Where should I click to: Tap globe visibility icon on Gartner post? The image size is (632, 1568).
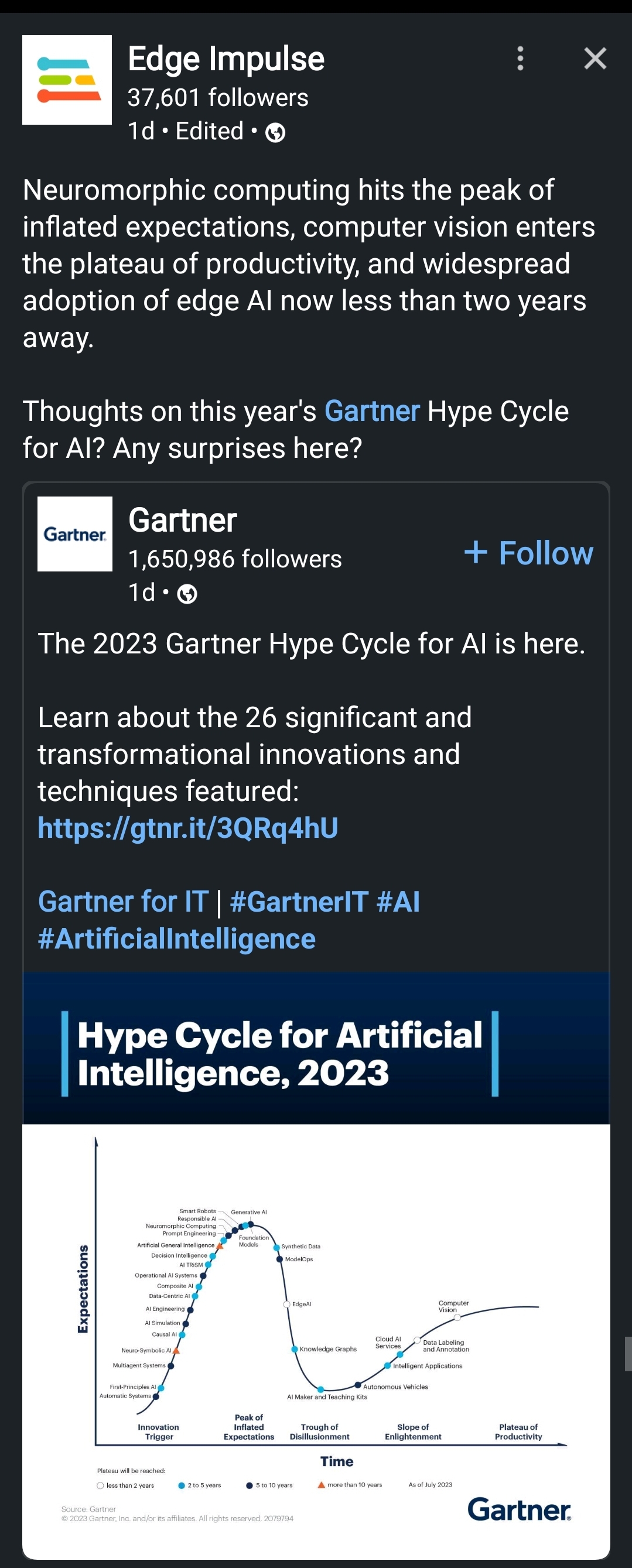187,594
